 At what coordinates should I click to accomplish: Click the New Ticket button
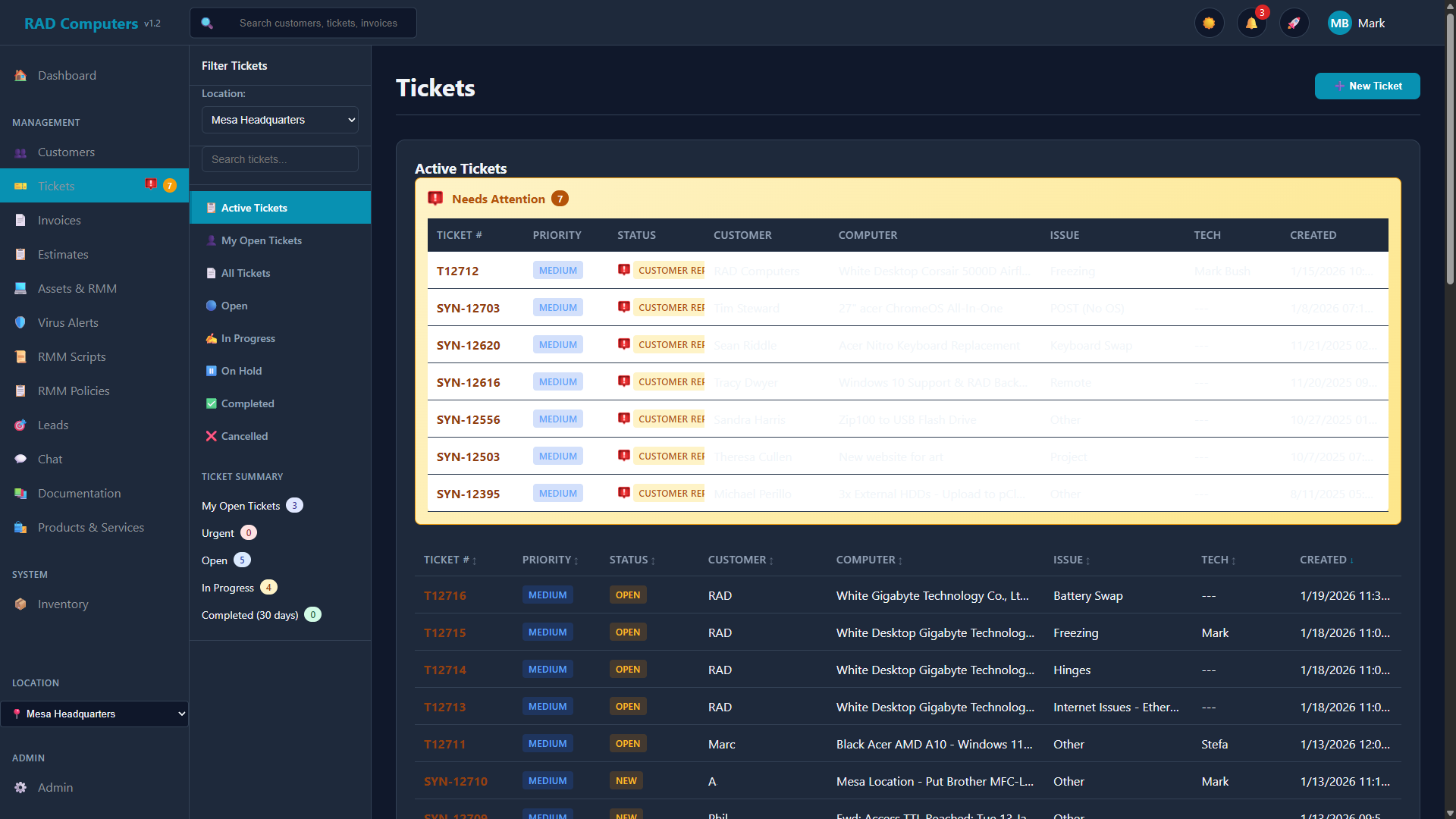(1367, 86)
